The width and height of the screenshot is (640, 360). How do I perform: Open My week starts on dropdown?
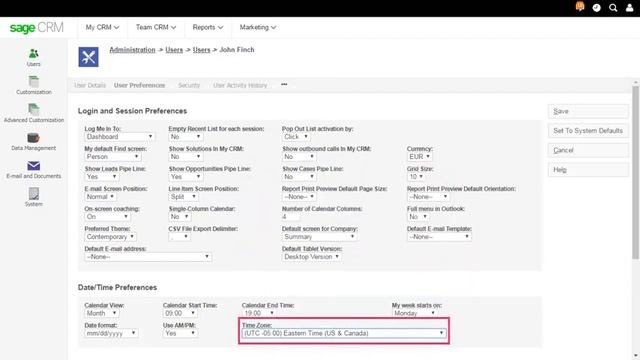[415, 313]
